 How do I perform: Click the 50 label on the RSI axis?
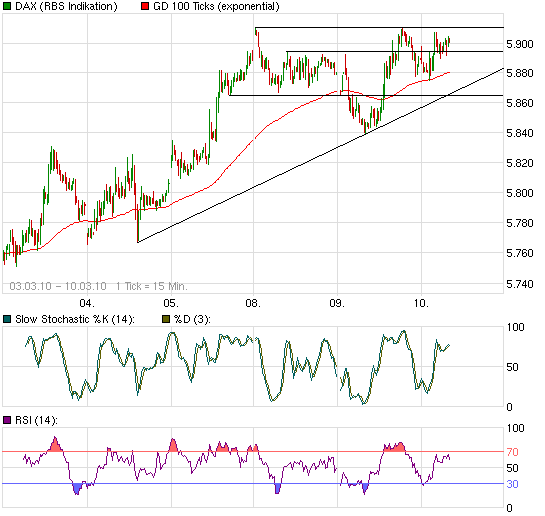tap(513, 468)
